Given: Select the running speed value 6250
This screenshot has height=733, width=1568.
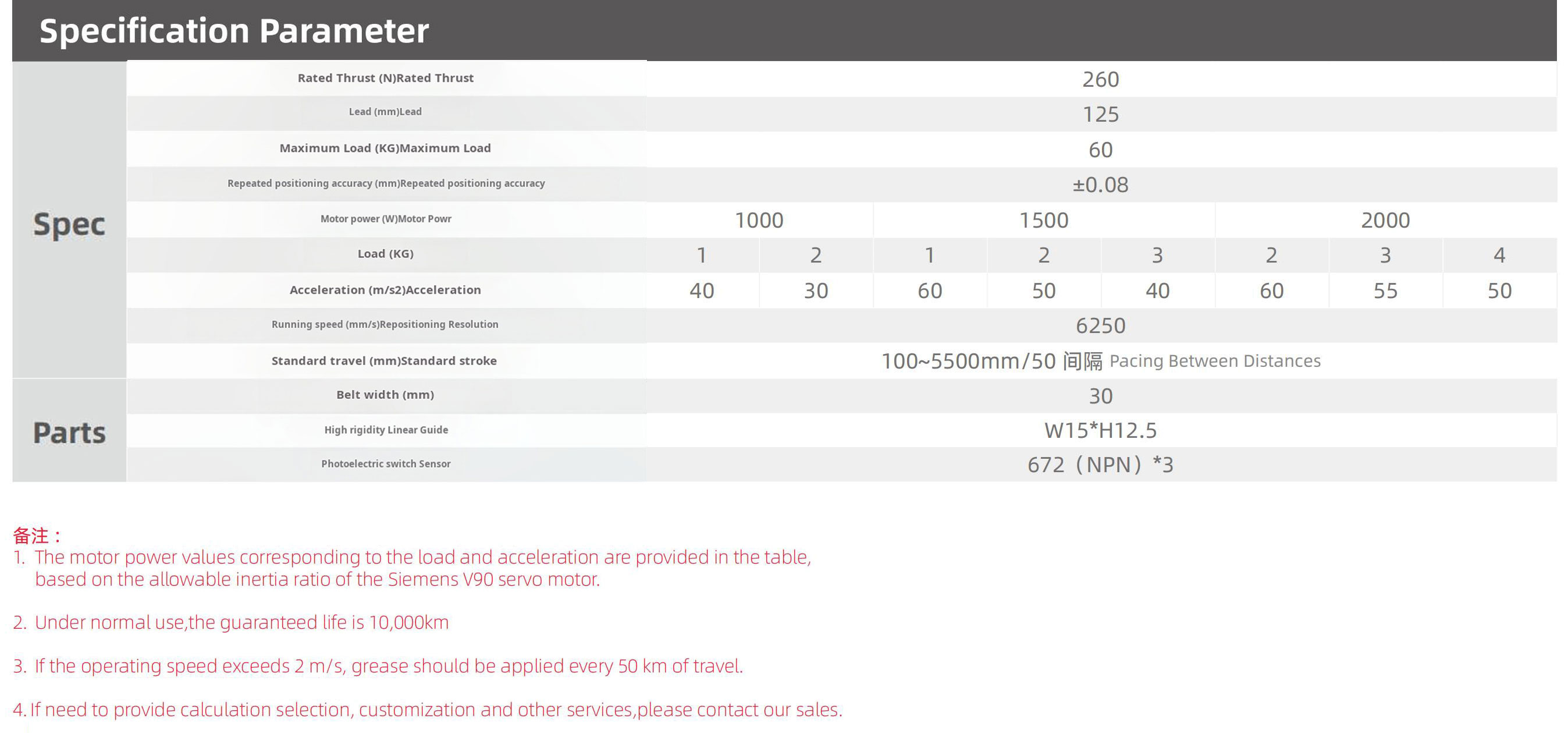Looking at the screenshot, I should click(1100, 325).
